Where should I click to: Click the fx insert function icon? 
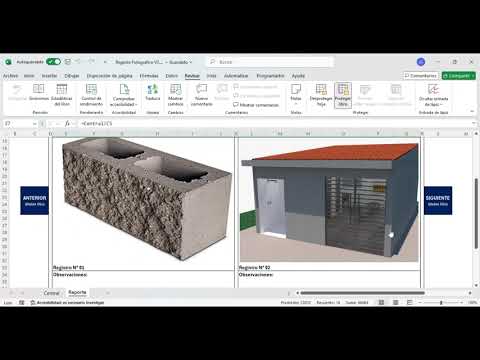pyautogui.click(x=67, y=123)
